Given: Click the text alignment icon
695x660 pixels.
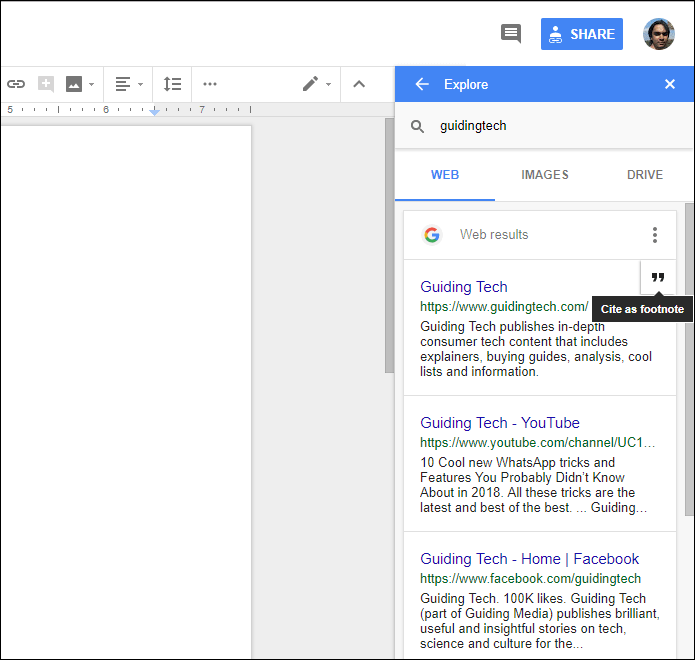Looking at the screenshot, I should [123, 84].
